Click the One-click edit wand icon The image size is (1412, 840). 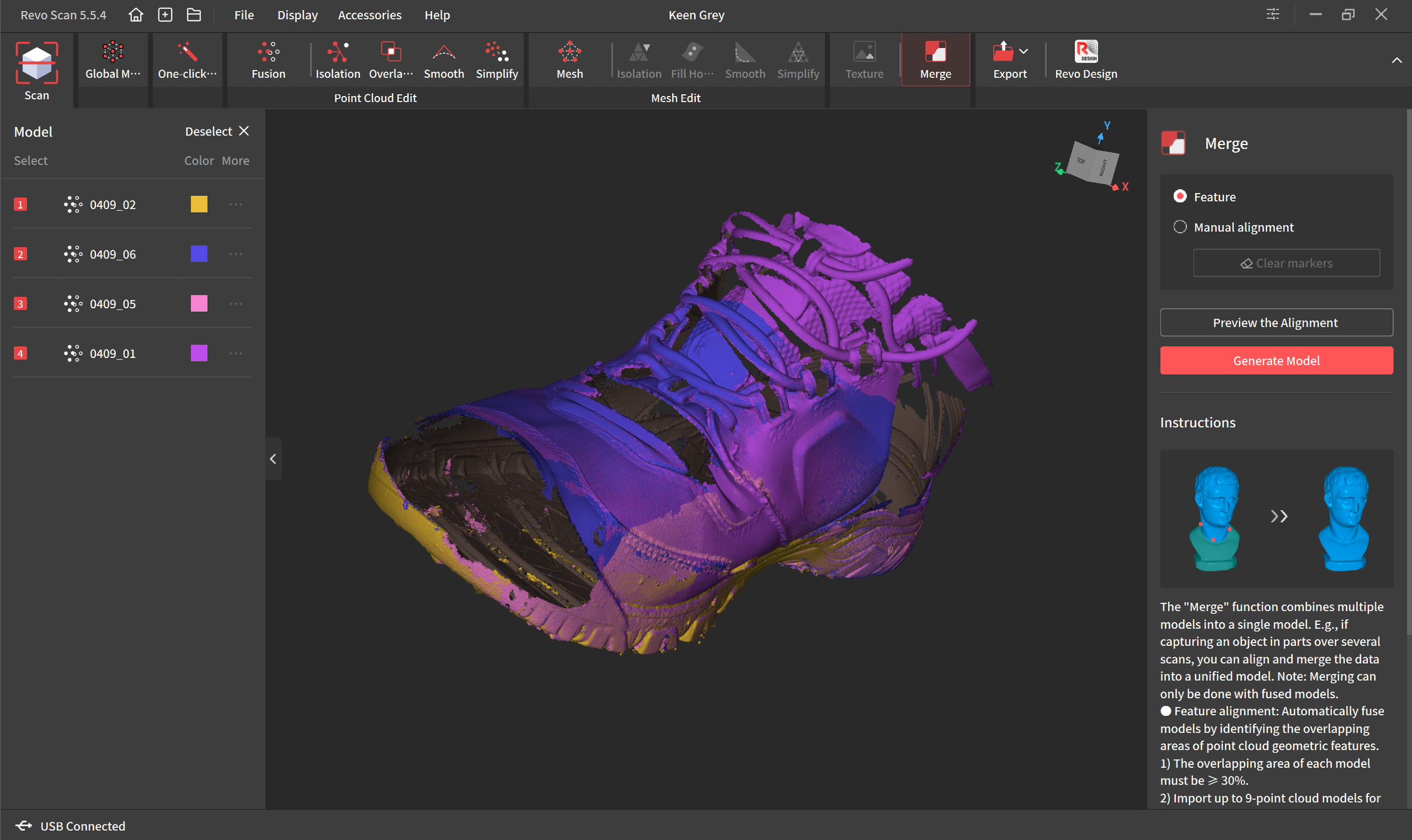(x=187, y=52)
